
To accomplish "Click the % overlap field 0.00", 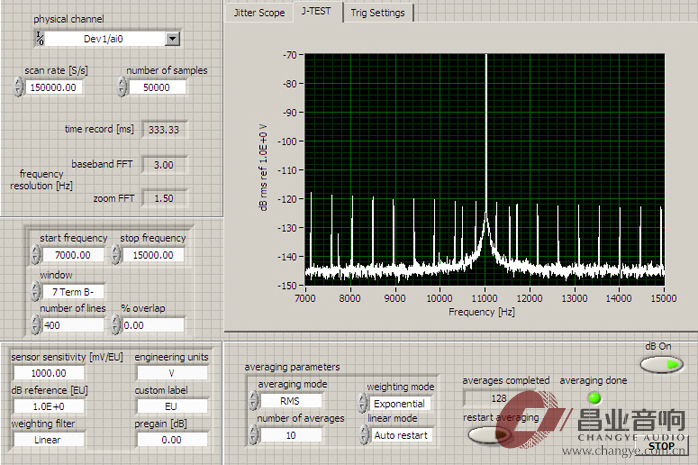I will 153,325.
